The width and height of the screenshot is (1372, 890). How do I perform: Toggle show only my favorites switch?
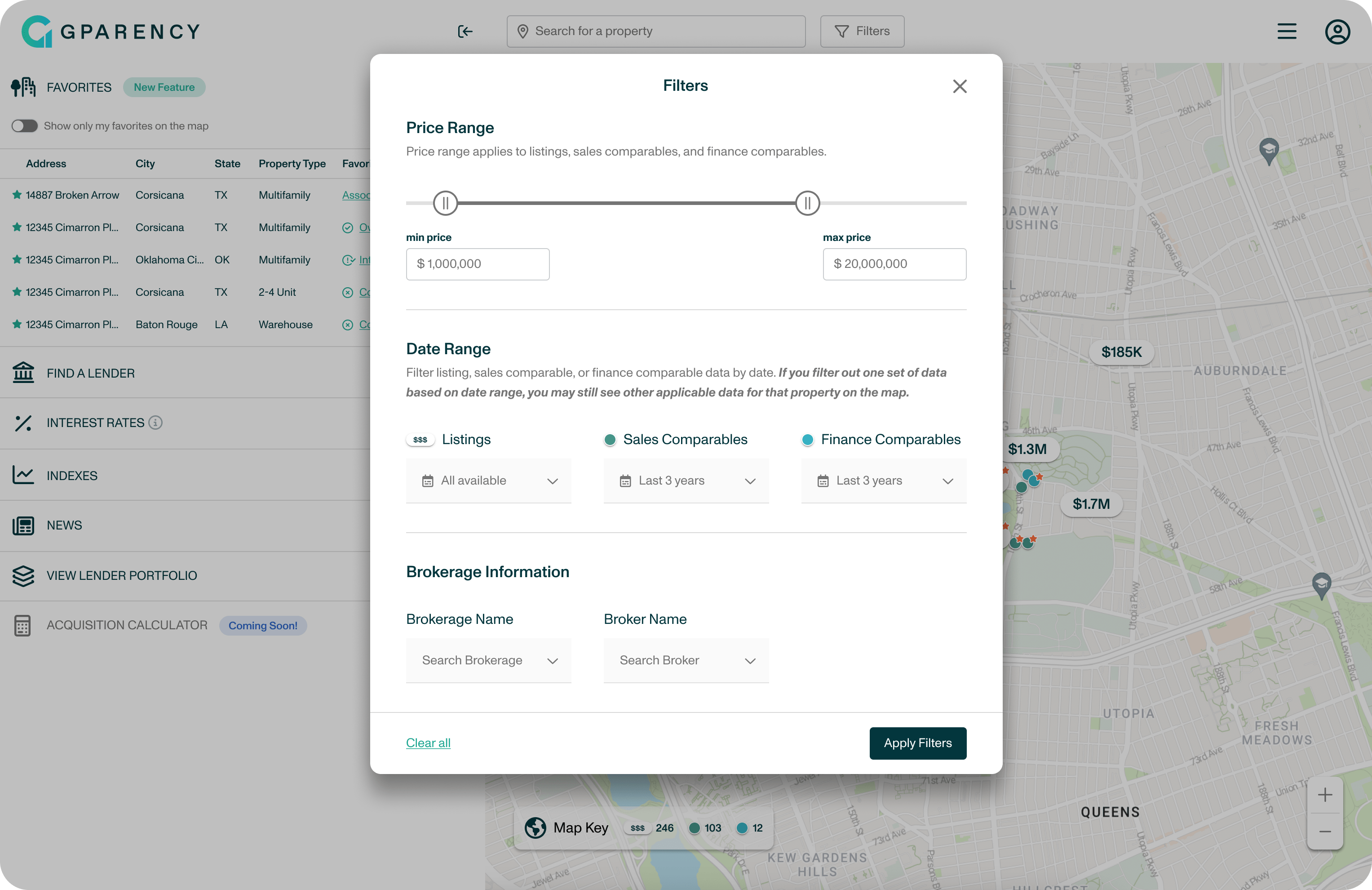click(25, 126)
